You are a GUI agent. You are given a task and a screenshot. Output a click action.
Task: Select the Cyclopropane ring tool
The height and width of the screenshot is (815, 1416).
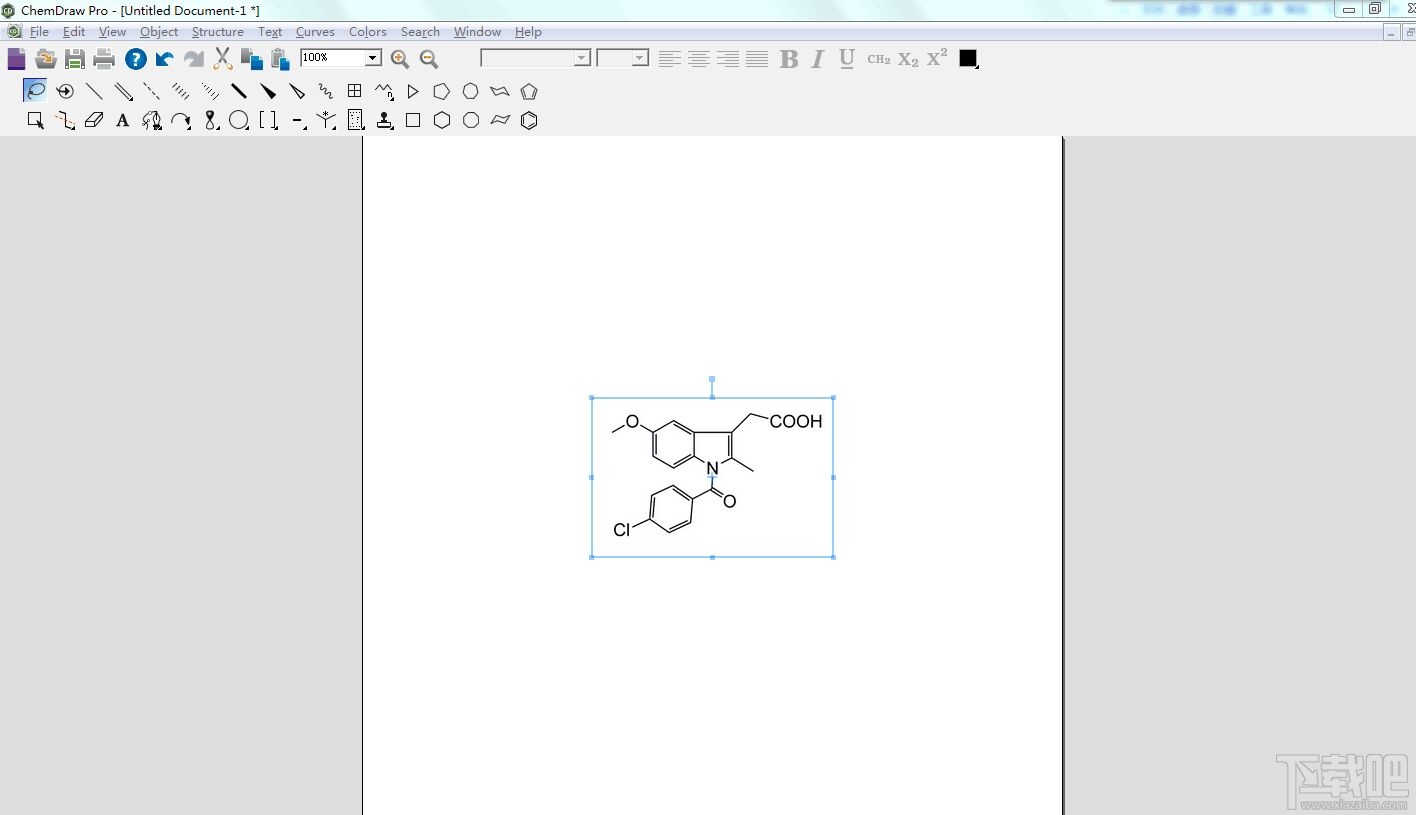pos(413,91)
